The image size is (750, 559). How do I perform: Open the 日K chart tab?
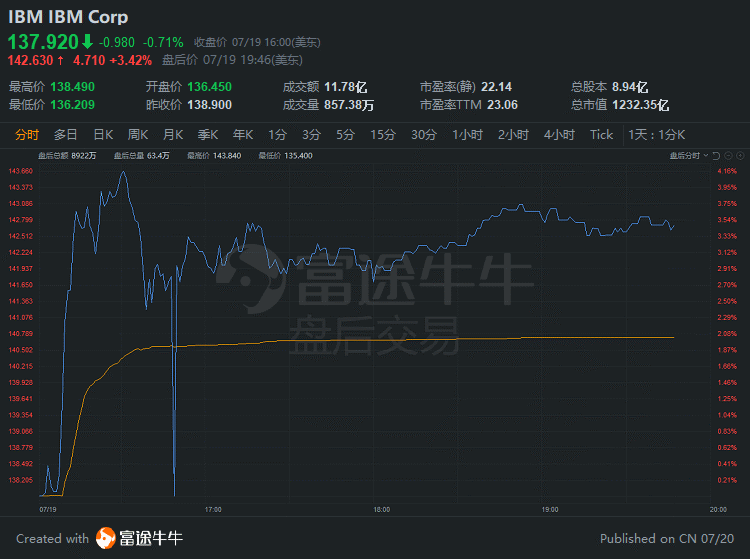pos(103,135)
